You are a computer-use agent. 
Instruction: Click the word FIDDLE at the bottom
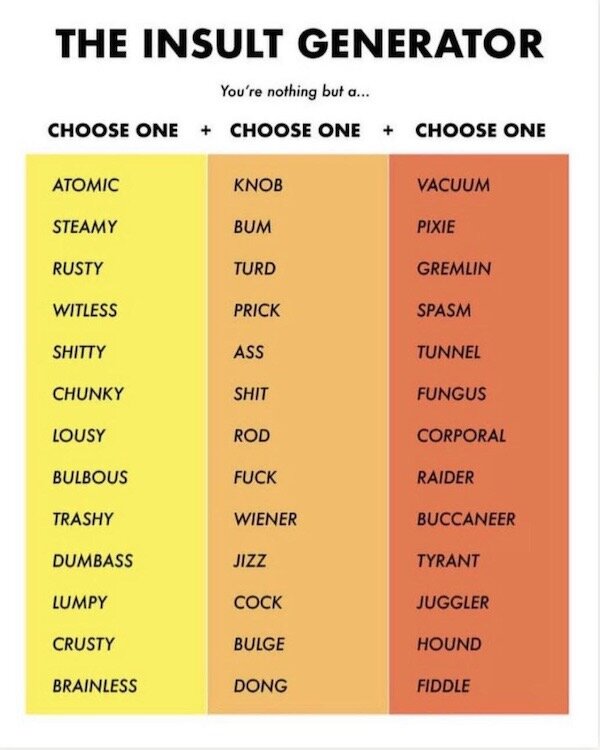pyautogui.click(x=443, y=686)
